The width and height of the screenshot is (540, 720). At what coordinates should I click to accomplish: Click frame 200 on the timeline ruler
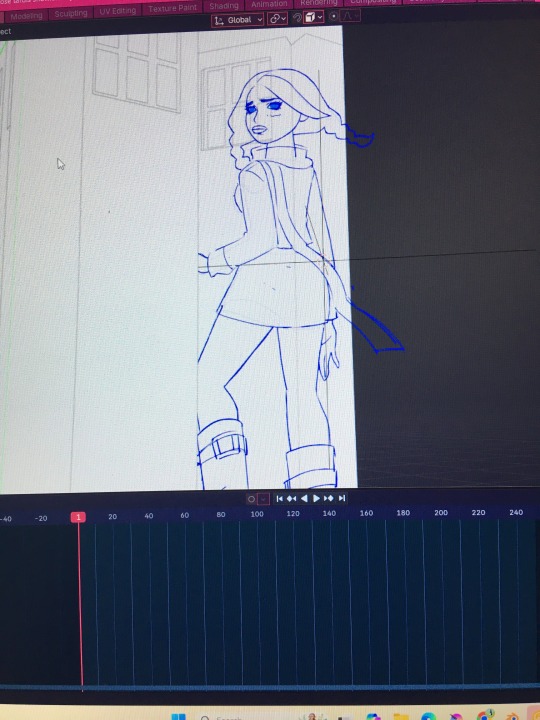[441, 512]
